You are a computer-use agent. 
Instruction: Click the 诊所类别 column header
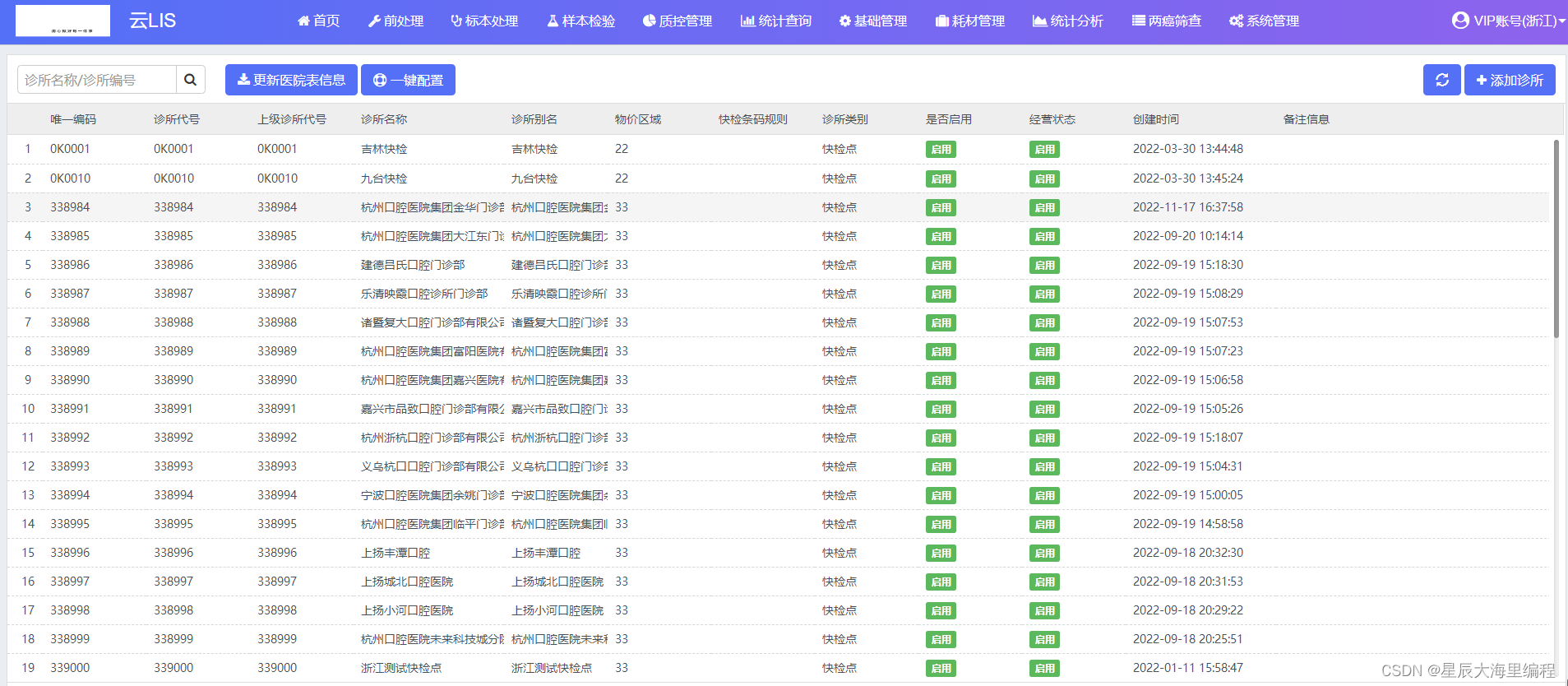click(x=845, y=119)
